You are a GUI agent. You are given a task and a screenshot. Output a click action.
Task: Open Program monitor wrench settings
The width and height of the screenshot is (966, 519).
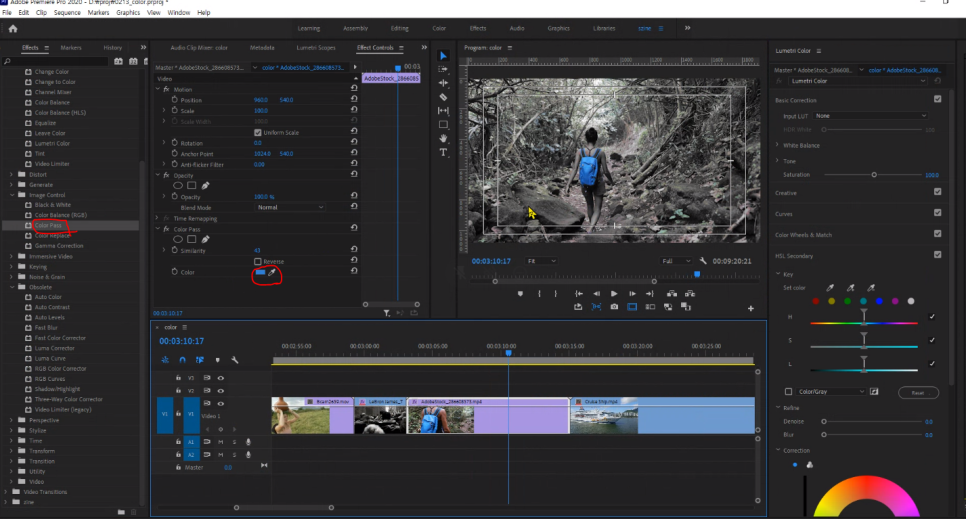[704, 261]
